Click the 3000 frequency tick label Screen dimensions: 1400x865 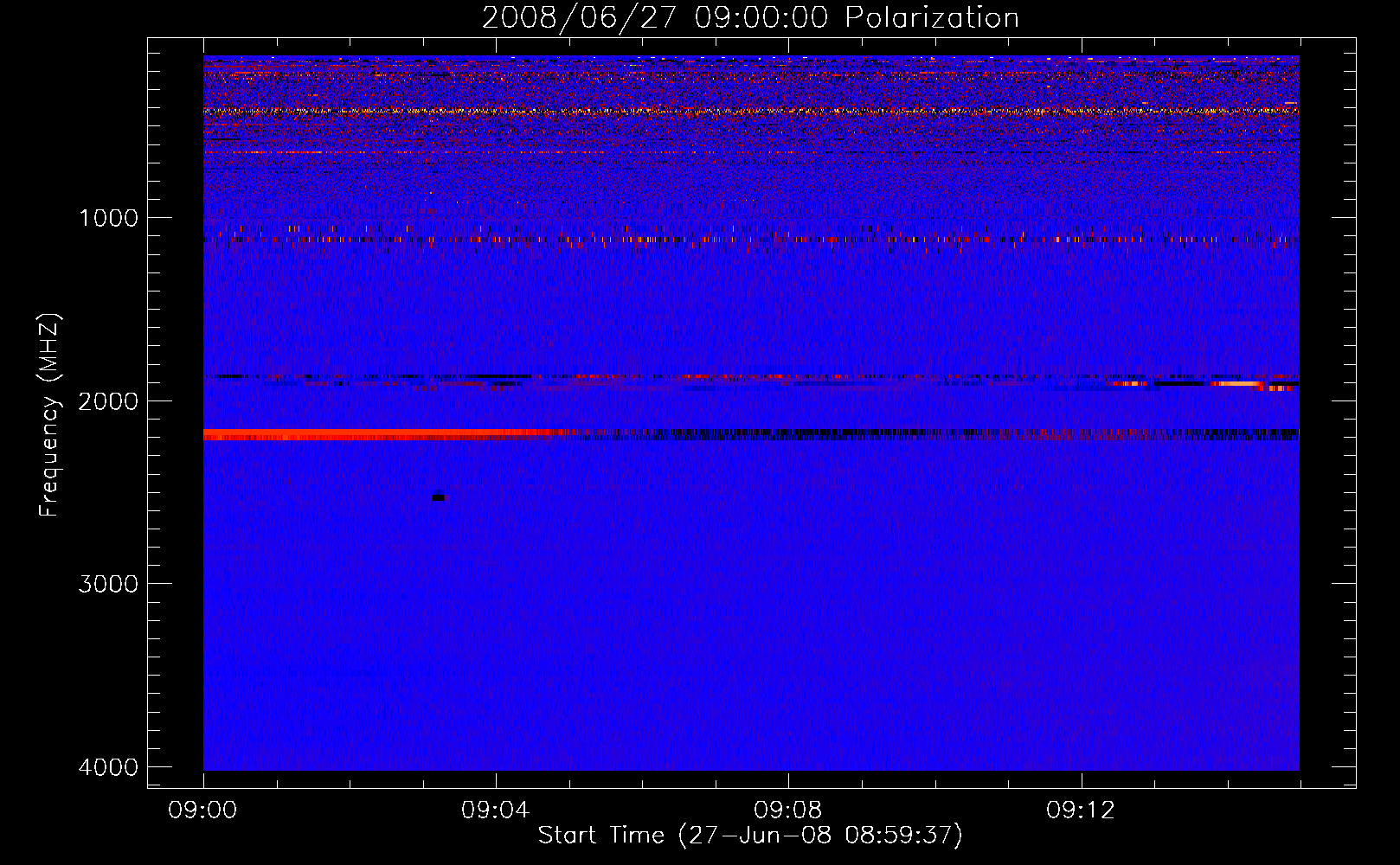[108, 584]
